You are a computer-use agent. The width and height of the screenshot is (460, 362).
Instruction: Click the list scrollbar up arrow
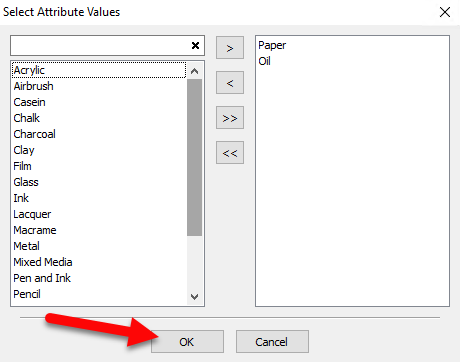point(194,71)
